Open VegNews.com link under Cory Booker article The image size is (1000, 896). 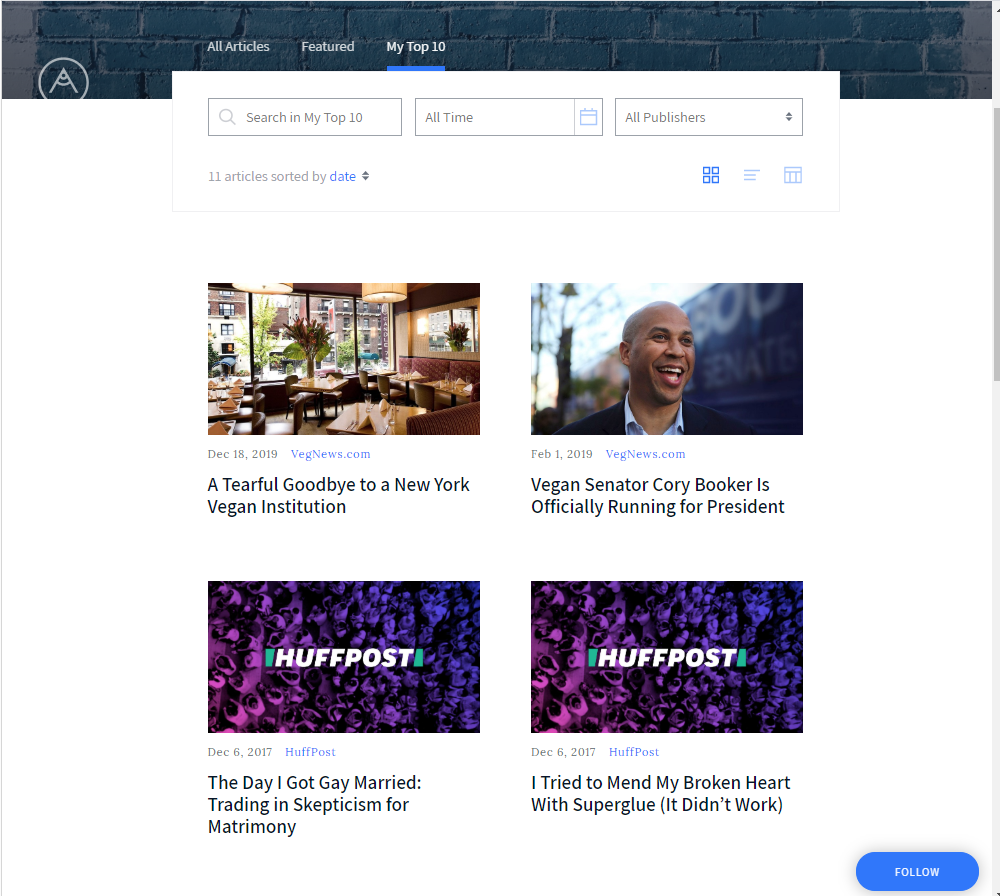645,454
